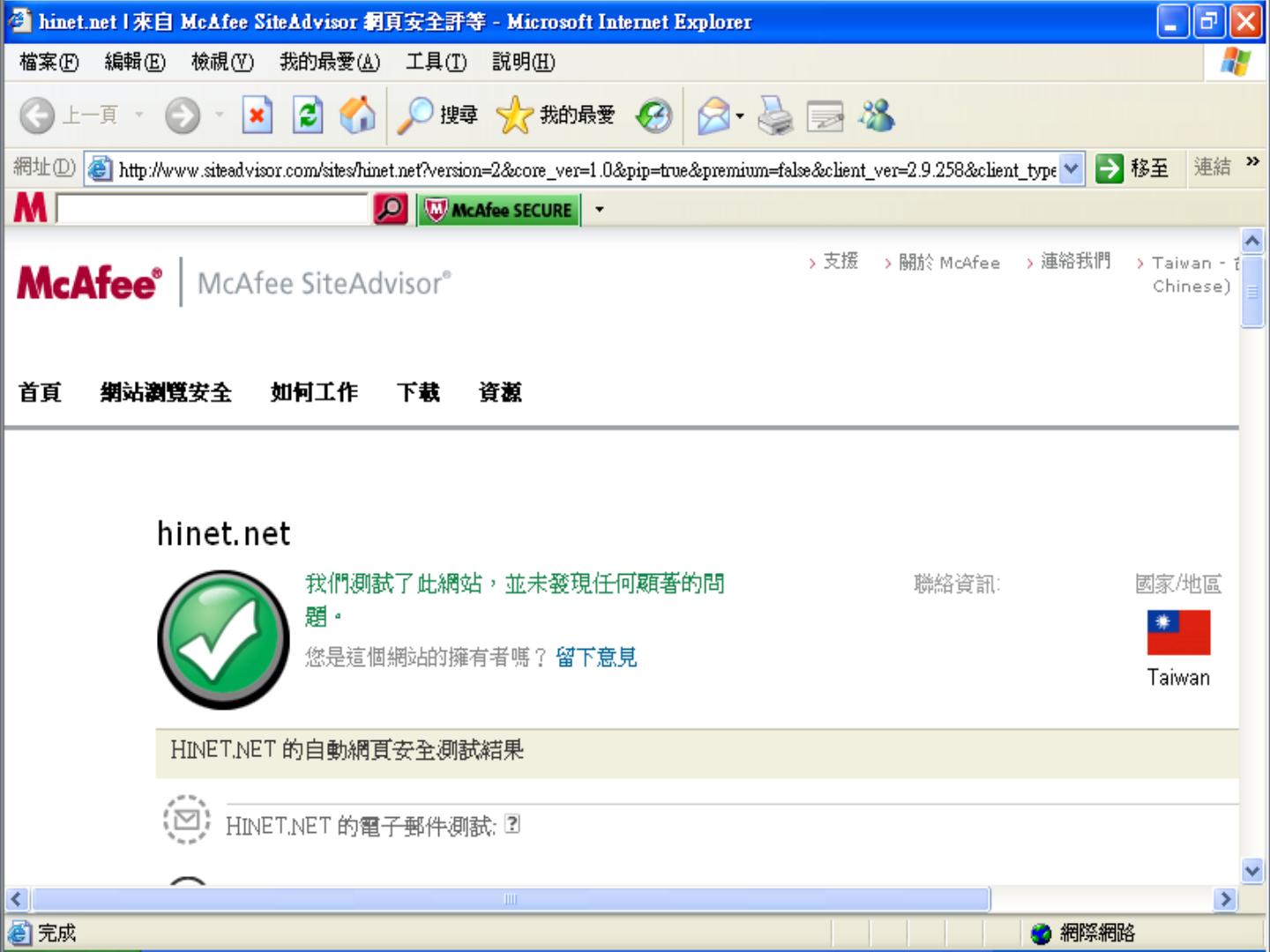Click the vertical scrollbar thumb
Image resolution: width=1270 pixels, height=952 pixels.
(x=1252, y=291)
